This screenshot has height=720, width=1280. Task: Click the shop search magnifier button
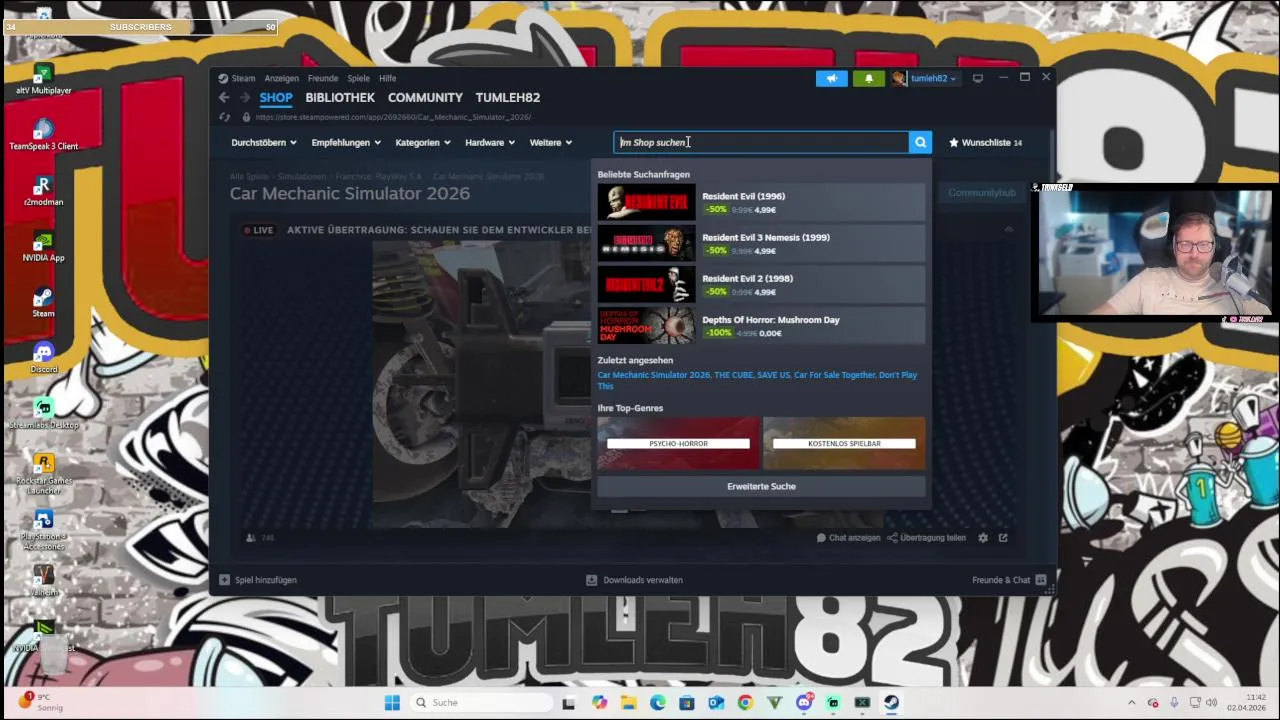click(x=920, y=142)
